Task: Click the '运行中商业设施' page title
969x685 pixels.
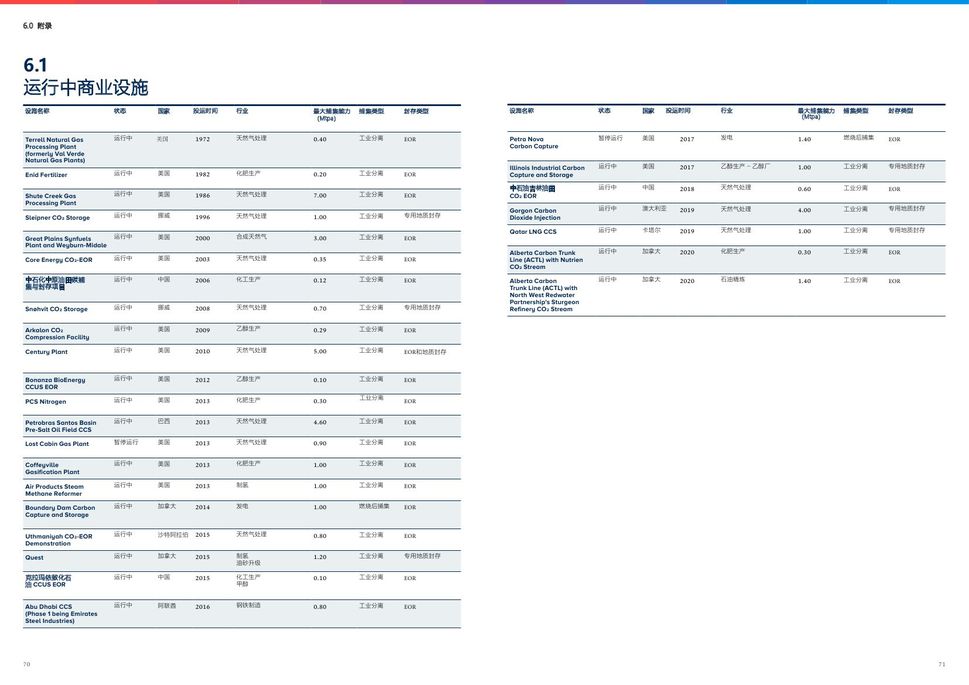Action: click(85, 88)
